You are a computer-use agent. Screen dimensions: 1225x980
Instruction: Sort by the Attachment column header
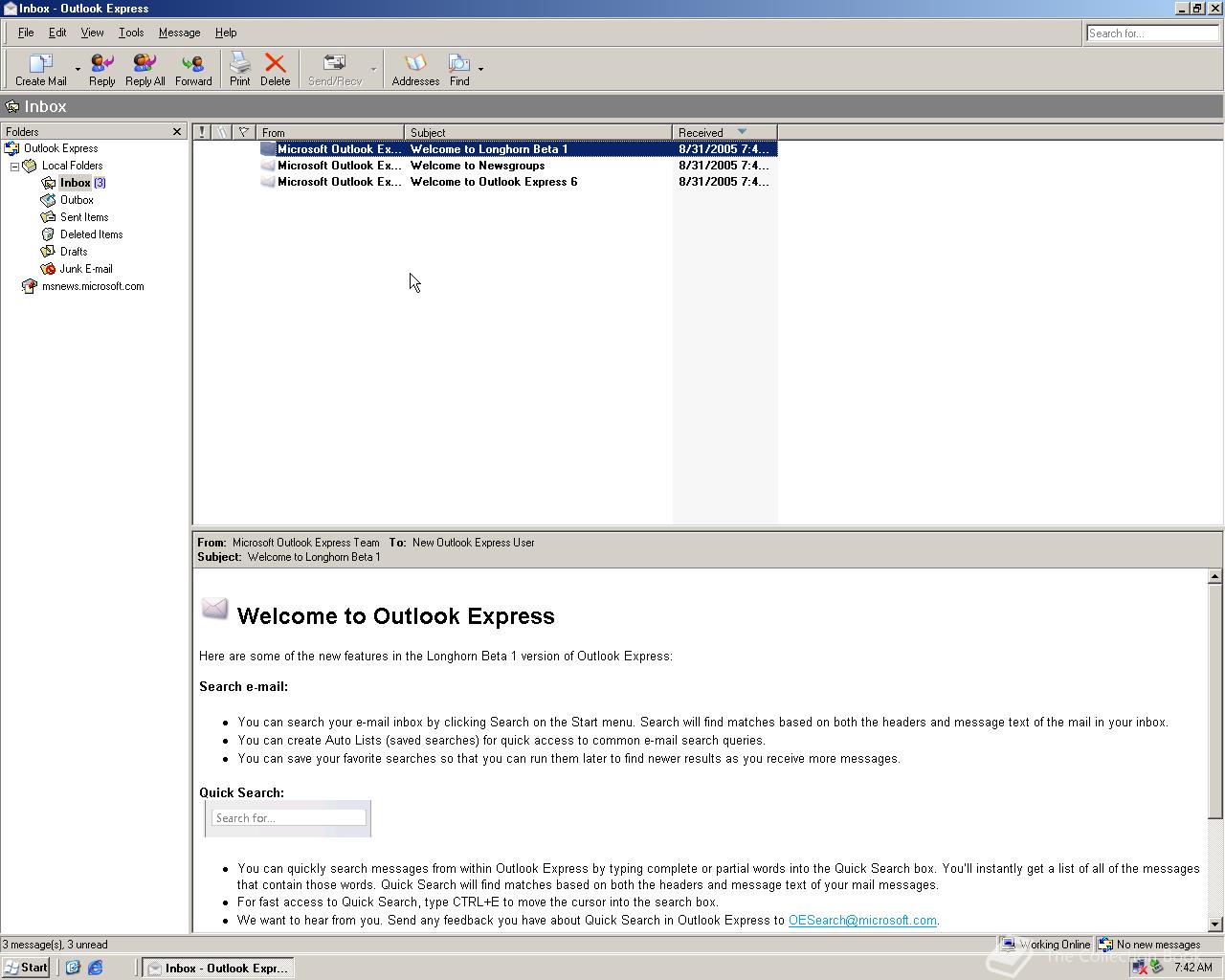tap(222, 132)
